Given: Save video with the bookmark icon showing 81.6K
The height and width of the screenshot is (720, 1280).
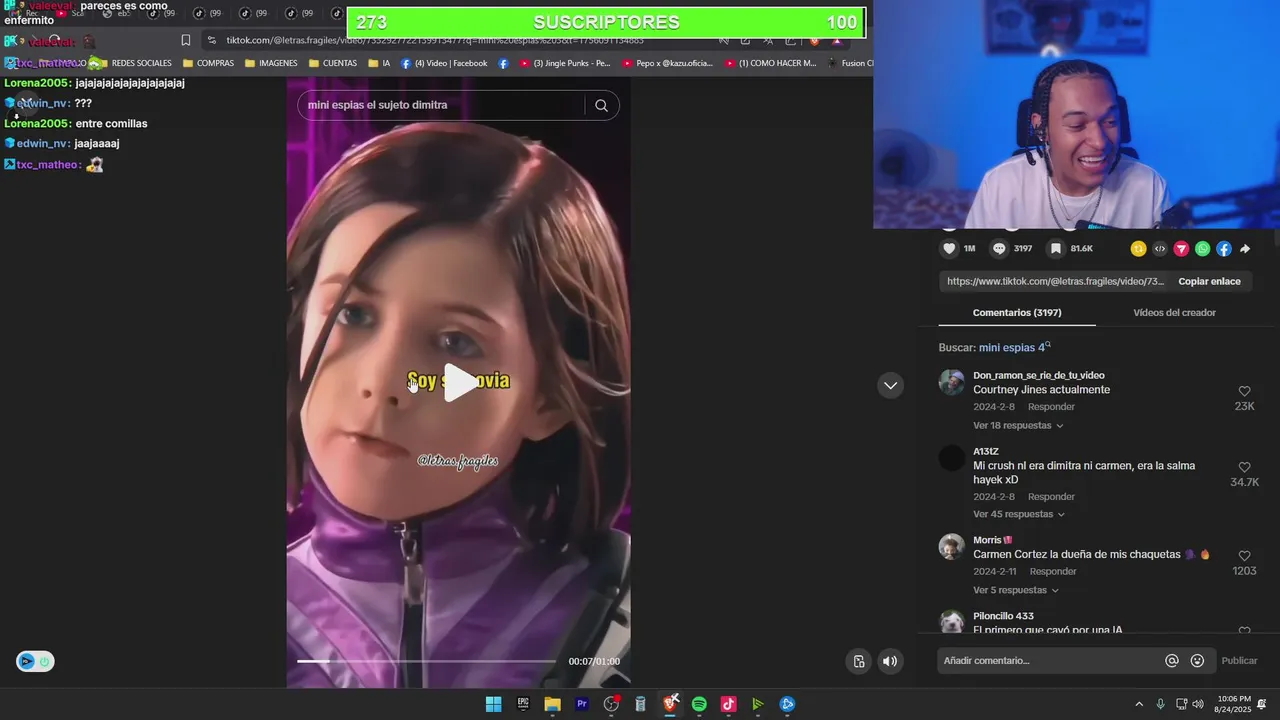Looking at the screenshot, I should pyautogui.click(x=1055, y=249).
